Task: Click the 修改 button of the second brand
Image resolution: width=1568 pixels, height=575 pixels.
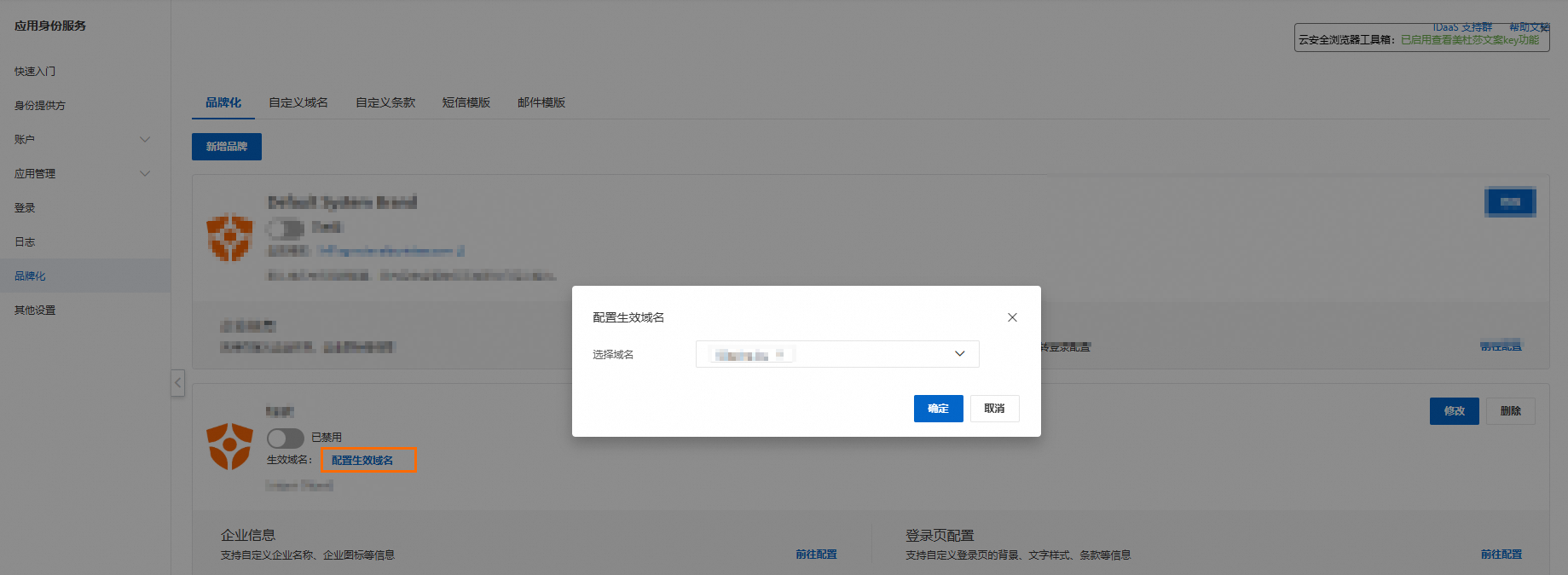Action: pyautogui.click(x=1455, y=411)
